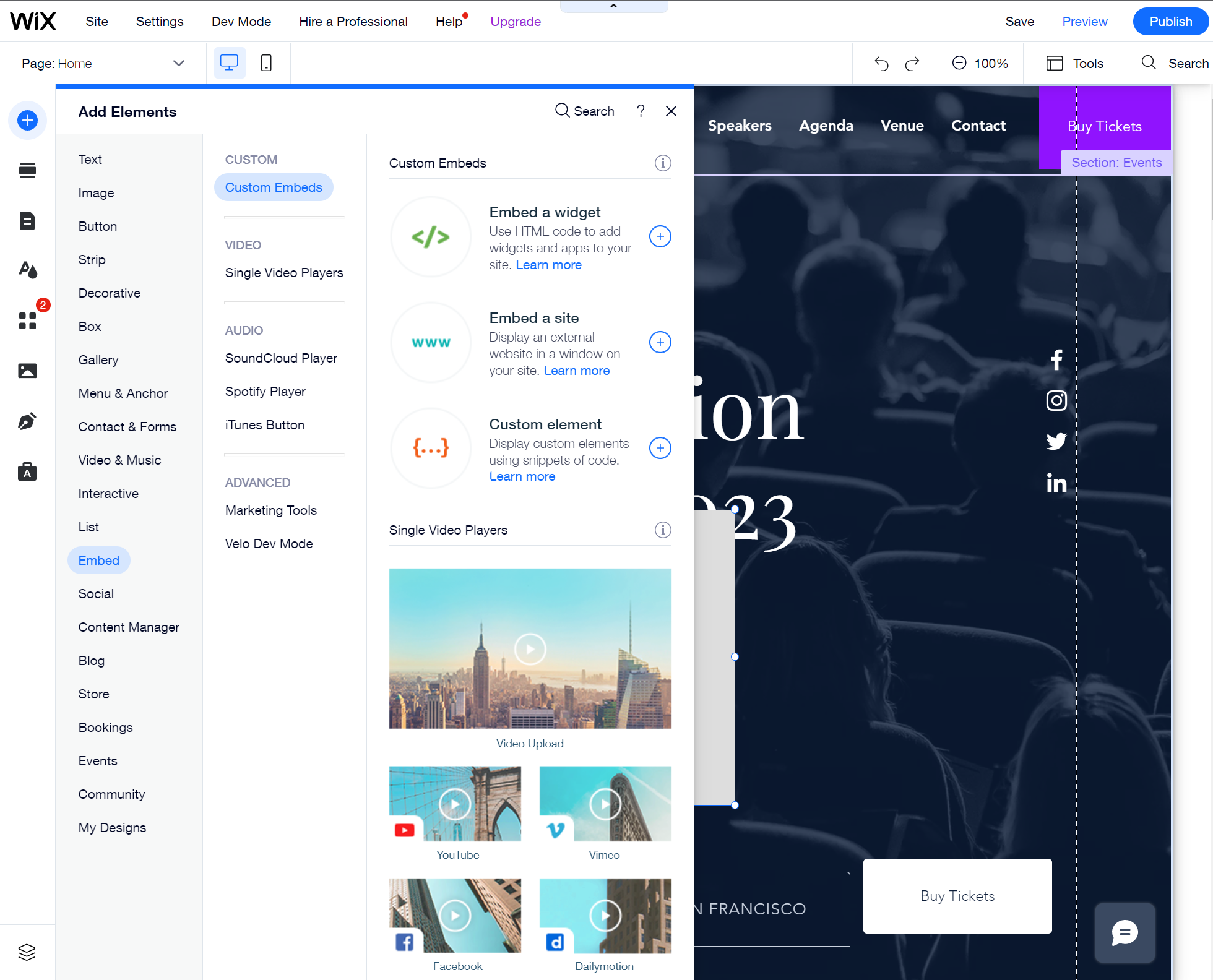Select Single Video Players subcategory
Viewport: 1213px width, 980px height.
pyautogui.click(x=284, y=273)
